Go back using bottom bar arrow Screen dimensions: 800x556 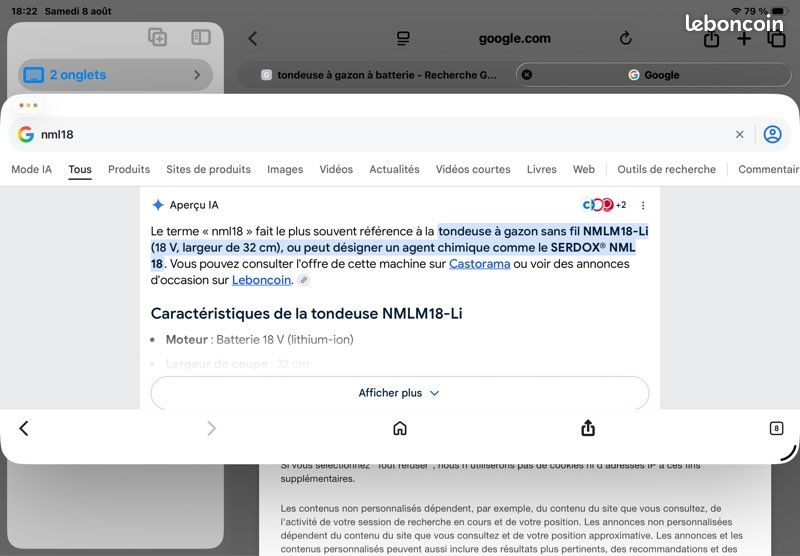[x=24, y=428]
